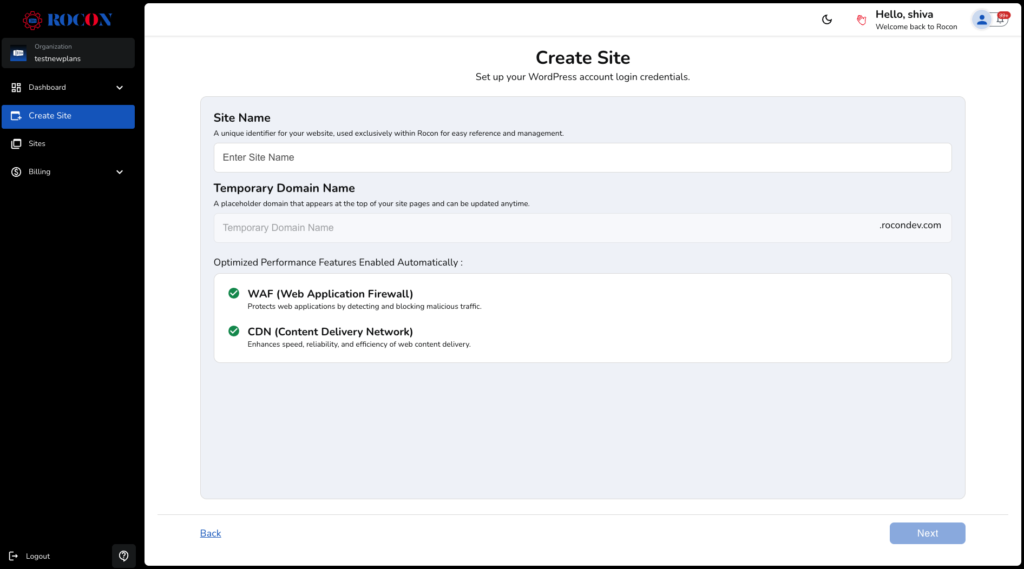The image size is (1024, 569).
Task: Focus the Enter Site Name field
Action: pos(582,158)
